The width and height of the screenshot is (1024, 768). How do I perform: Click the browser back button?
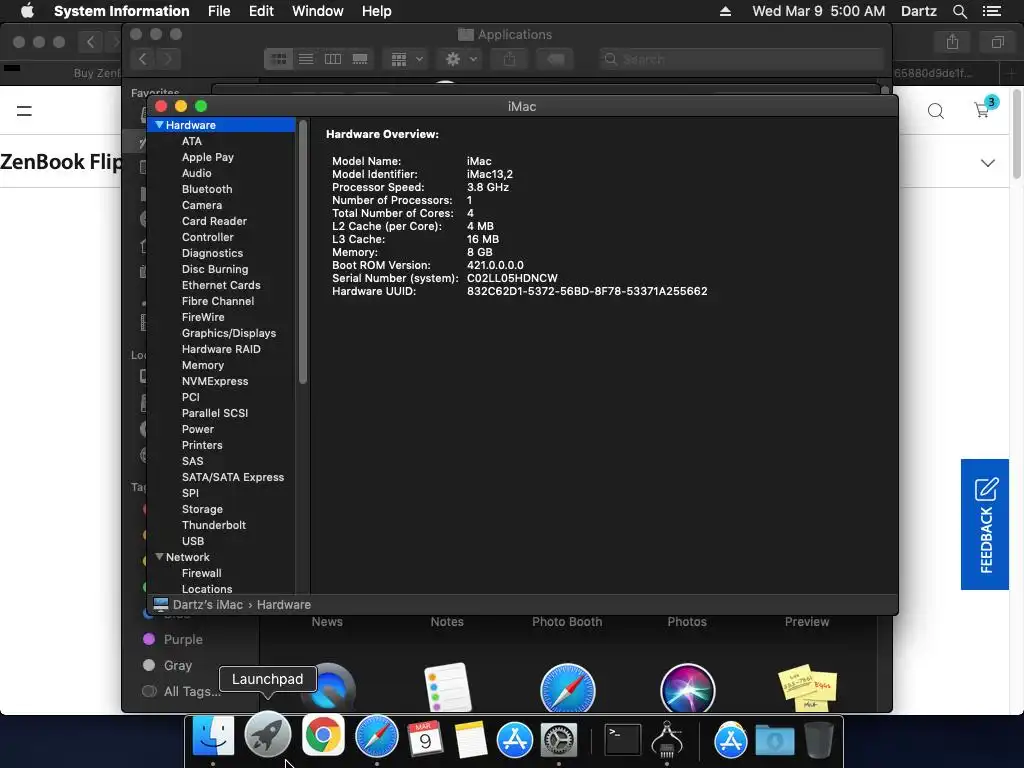[90, 42]
